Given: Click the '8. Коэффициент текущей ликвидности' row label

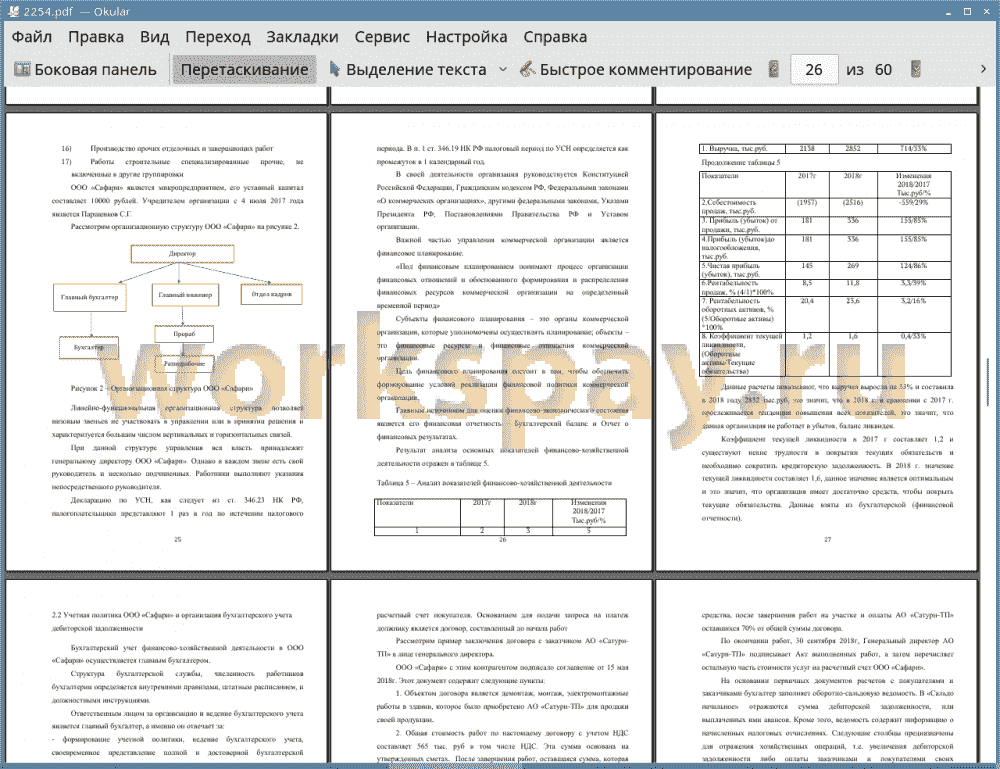Looking at the screenshot, I should click(742, 354).
